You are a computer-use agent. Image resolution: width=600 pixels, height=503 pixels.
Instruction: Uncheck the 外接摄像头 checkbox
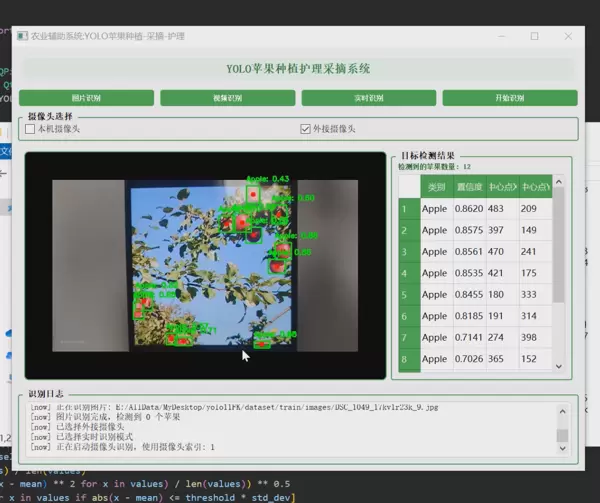(306, 129)
